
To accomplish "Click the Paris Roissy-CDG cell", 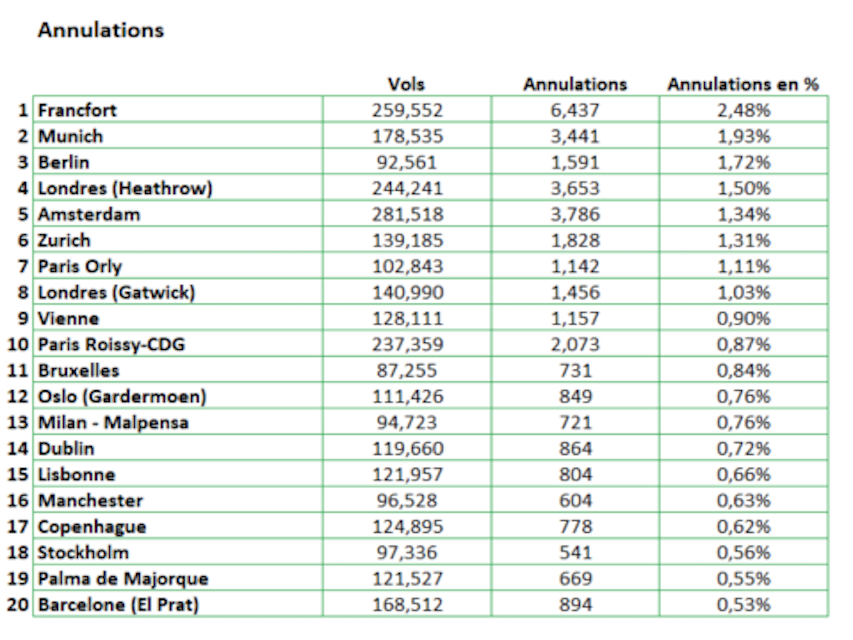I will [111, 344].
